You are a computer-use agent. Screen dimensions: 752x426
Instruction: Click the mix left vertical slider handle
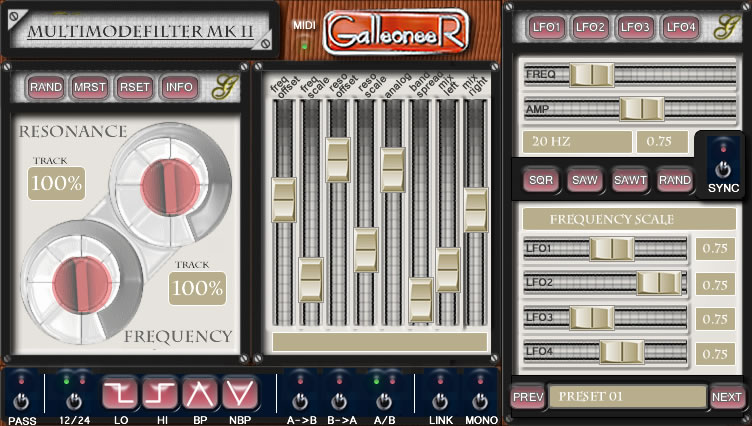pos(448,270)
